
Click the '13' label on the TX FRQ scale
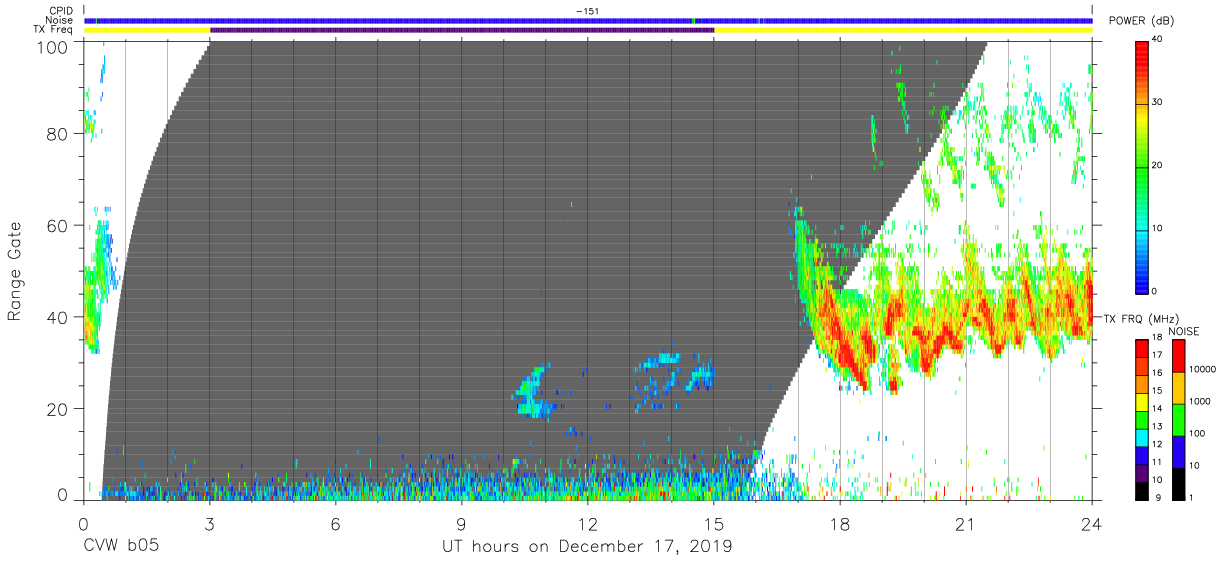click(1156, 426)
